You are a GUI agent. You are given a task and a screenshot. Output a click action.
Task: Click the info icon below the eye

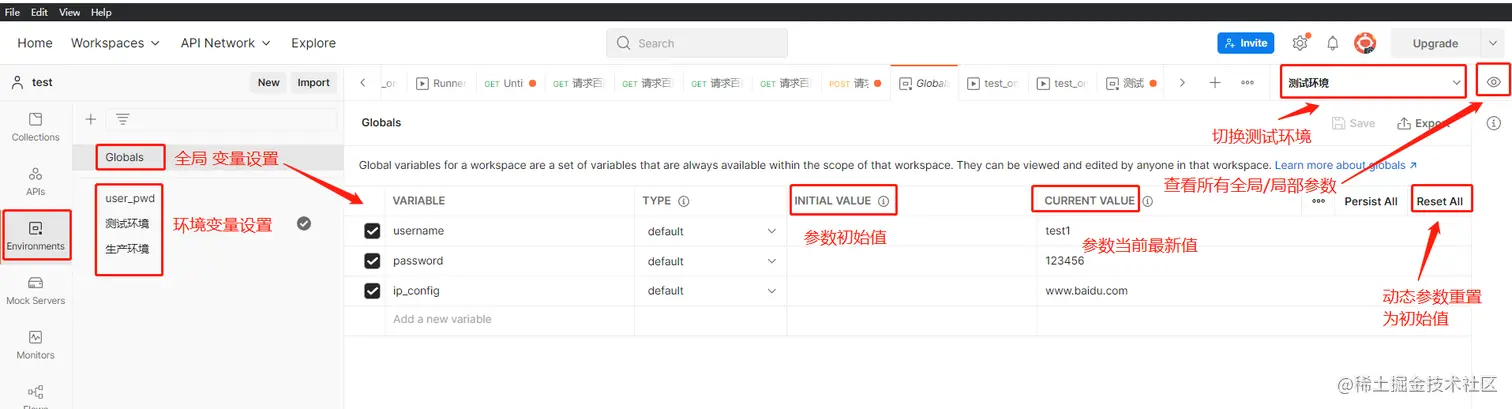[x=1494, y=123]
